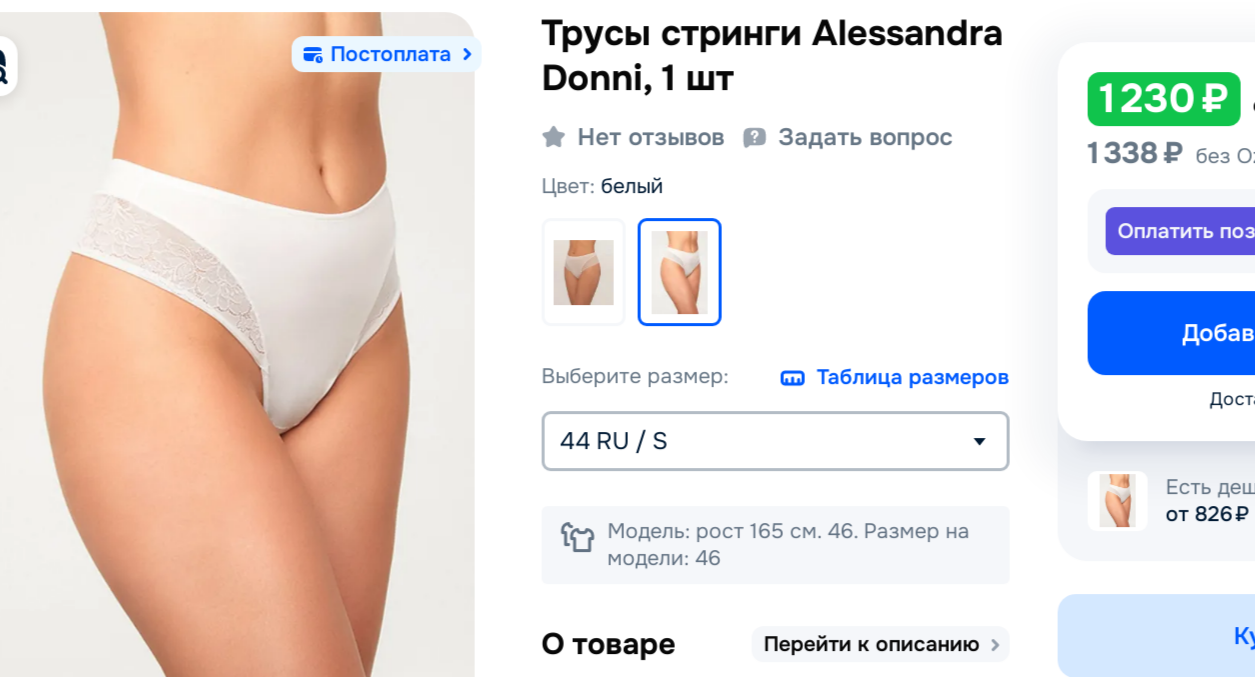Select the white color variant thumbnail
This screenshot has height=677, width=1255.
click(680, 272)
